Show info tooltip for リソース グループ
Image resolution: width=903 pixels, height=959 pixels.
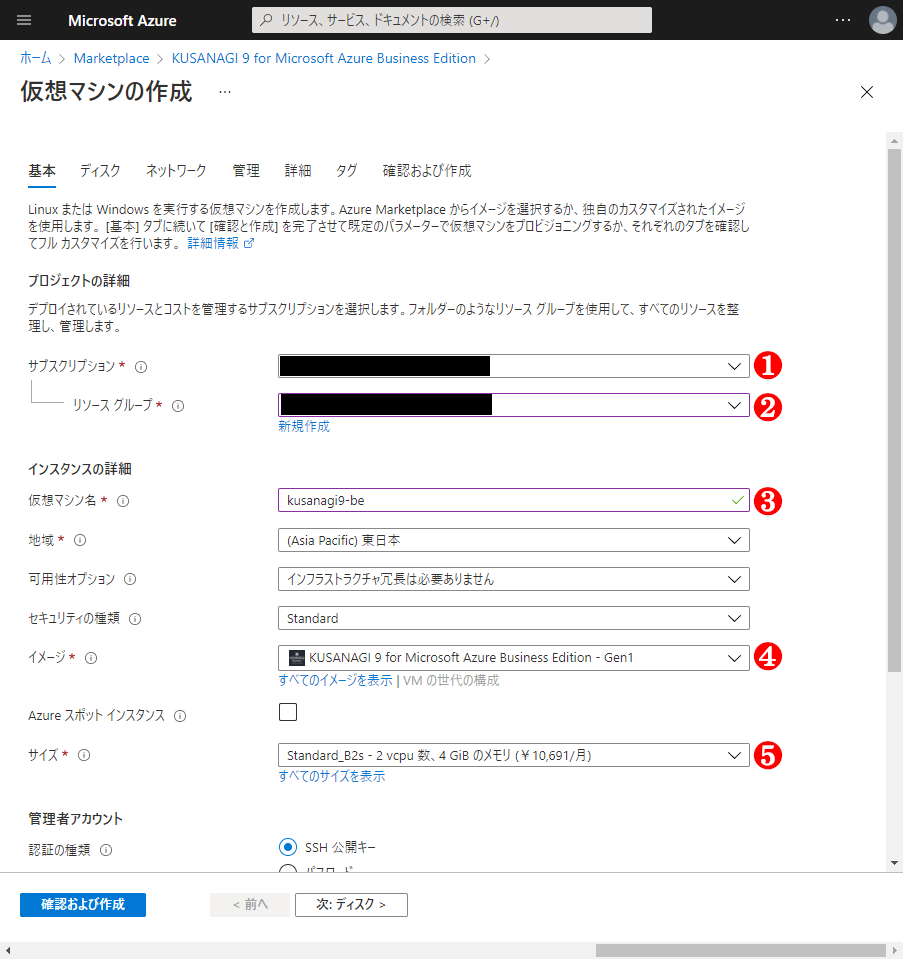[178, 406]
